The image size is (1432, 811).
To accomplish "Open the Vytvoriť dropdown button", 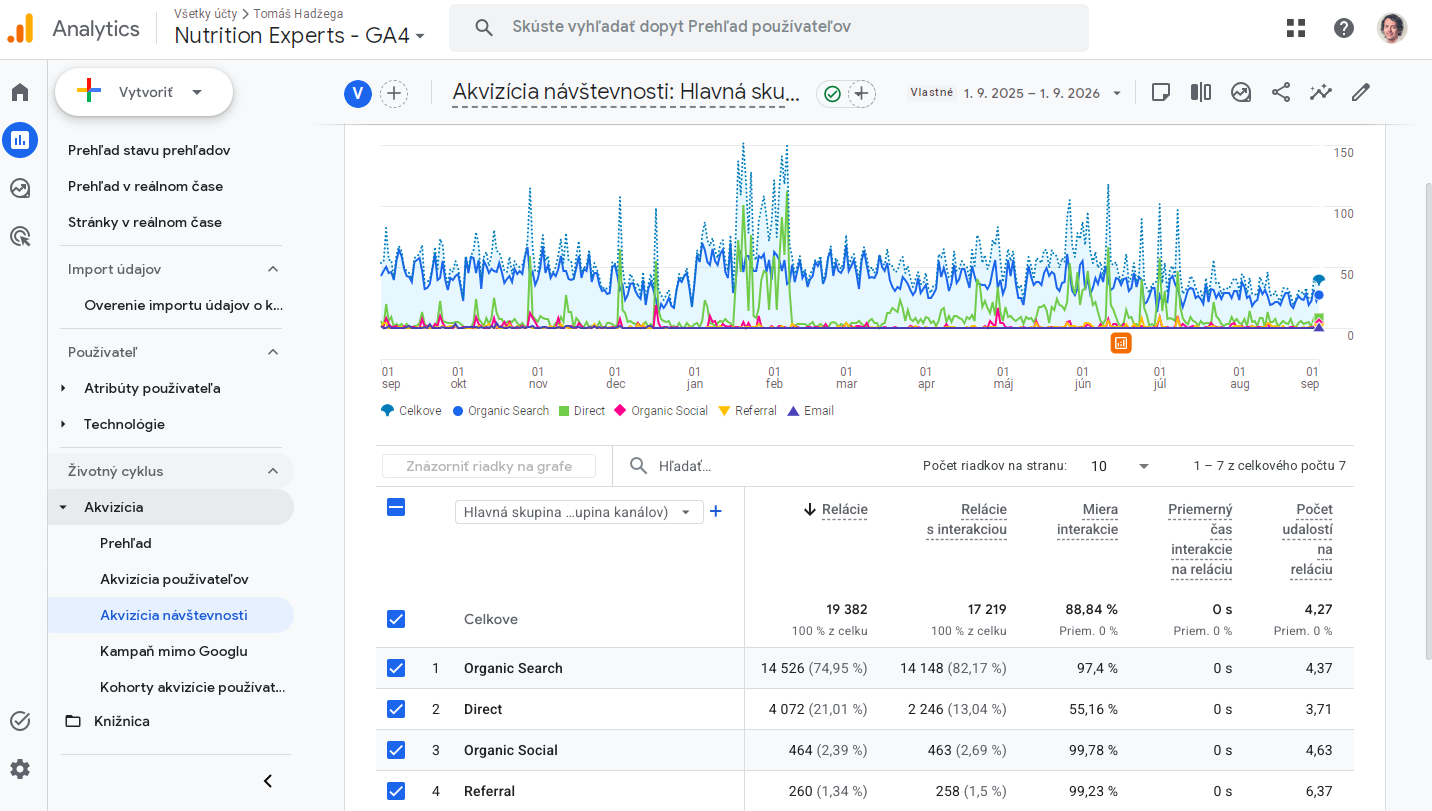I will 144,92.
